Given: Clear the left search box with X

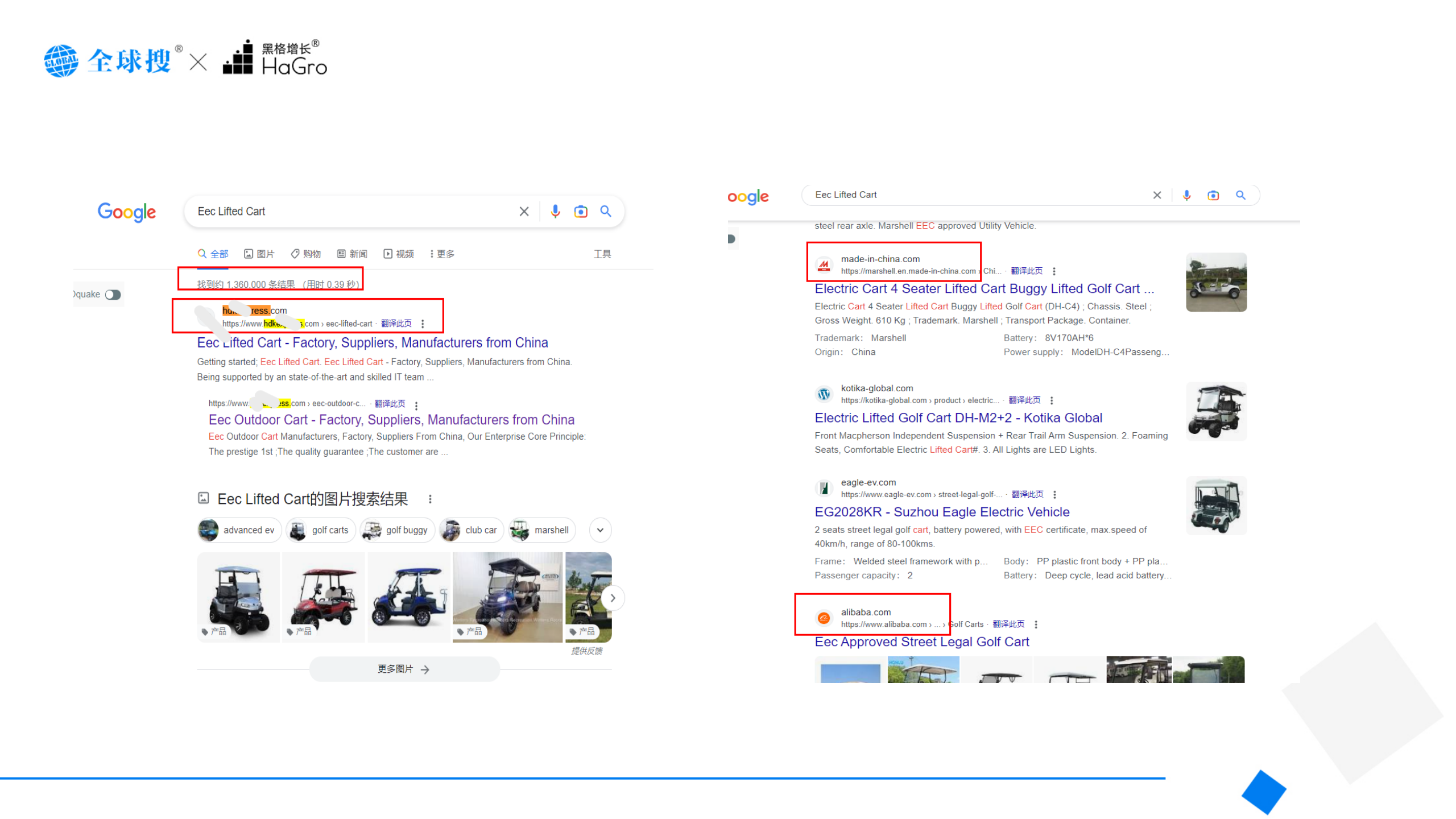Looking at the screenshot, I should pos(524,212).
